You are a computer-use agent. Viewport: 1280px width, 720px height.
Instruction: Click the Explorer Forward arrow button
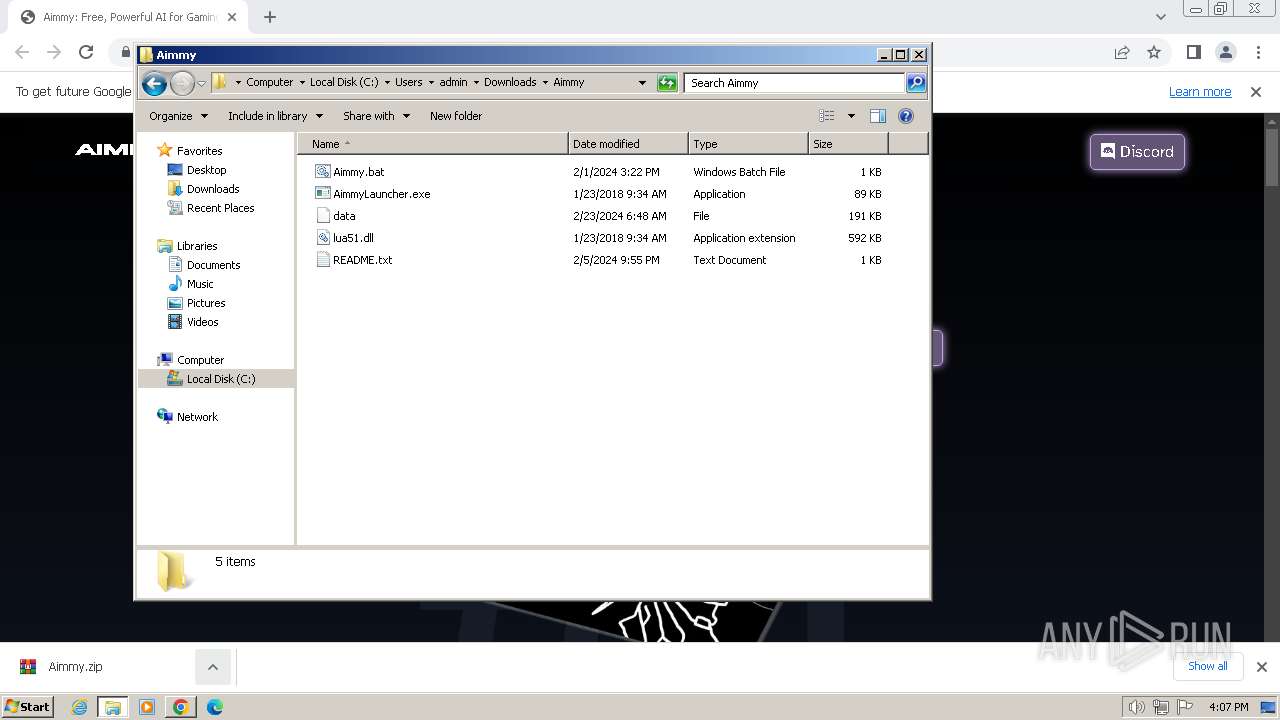tap(182, 83)
